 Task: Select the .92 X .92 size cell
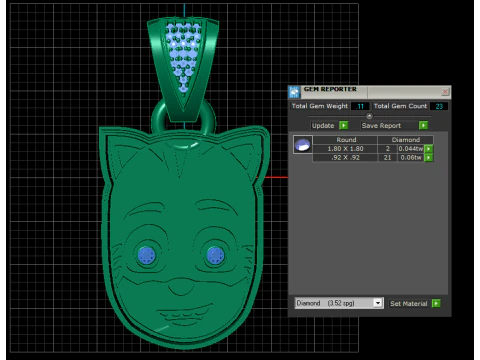click(345, 158)
